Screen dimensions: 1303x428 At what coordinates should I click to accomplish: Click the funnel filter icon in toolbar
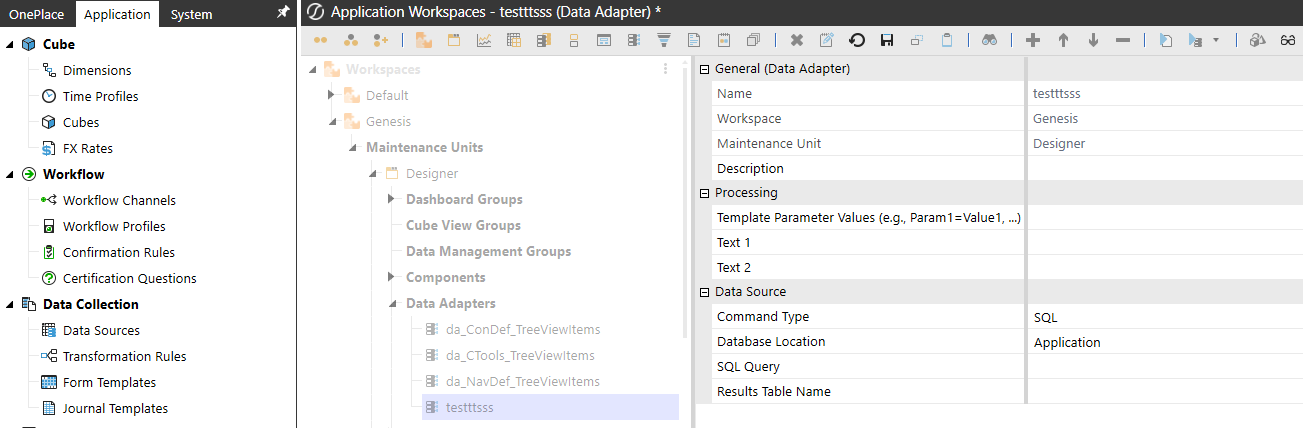tap(663, 41)
